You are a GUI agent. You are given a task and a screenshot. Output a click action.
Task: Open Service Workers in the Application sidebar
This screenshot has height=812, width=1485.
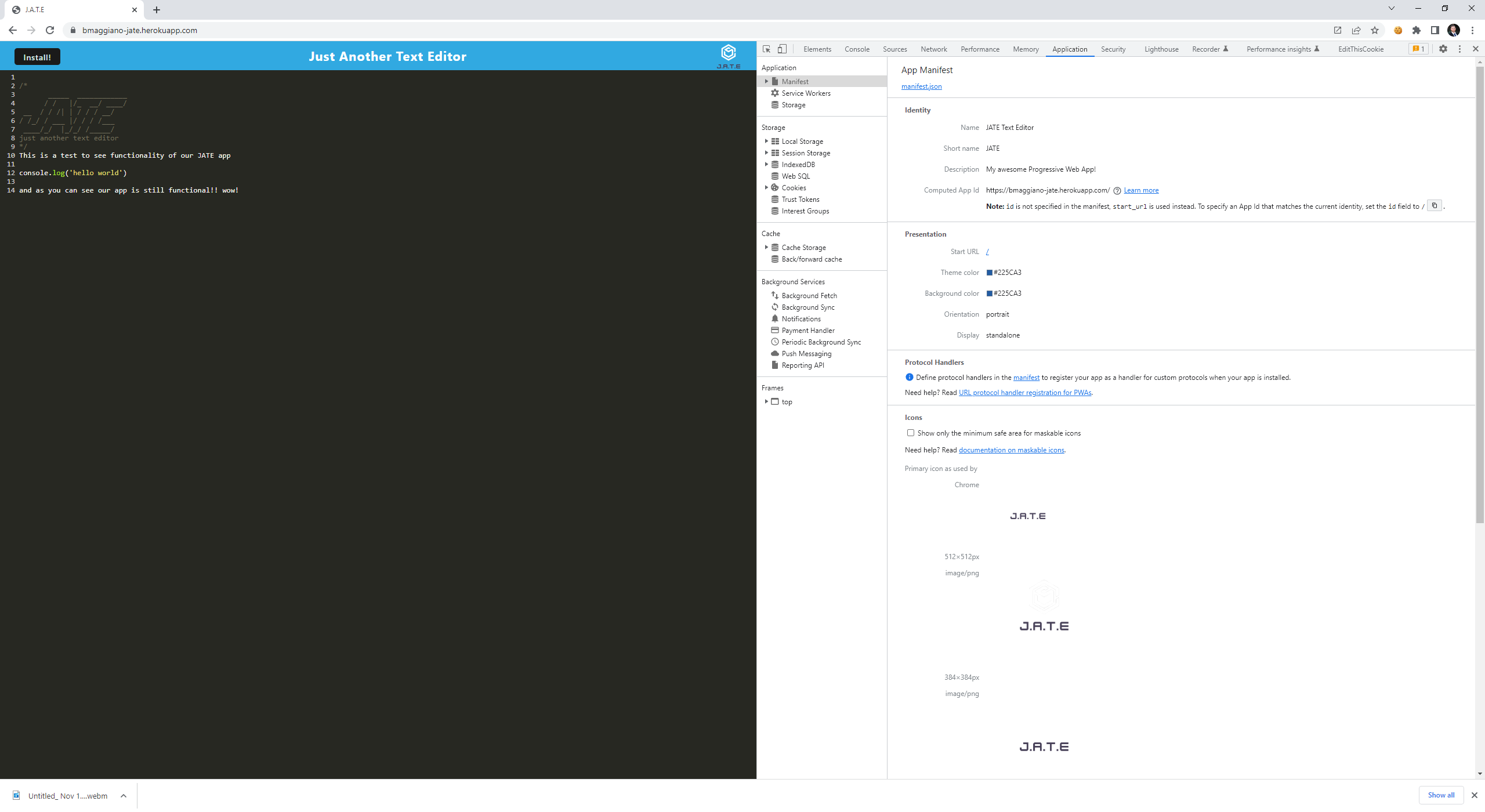click(805, 93)
